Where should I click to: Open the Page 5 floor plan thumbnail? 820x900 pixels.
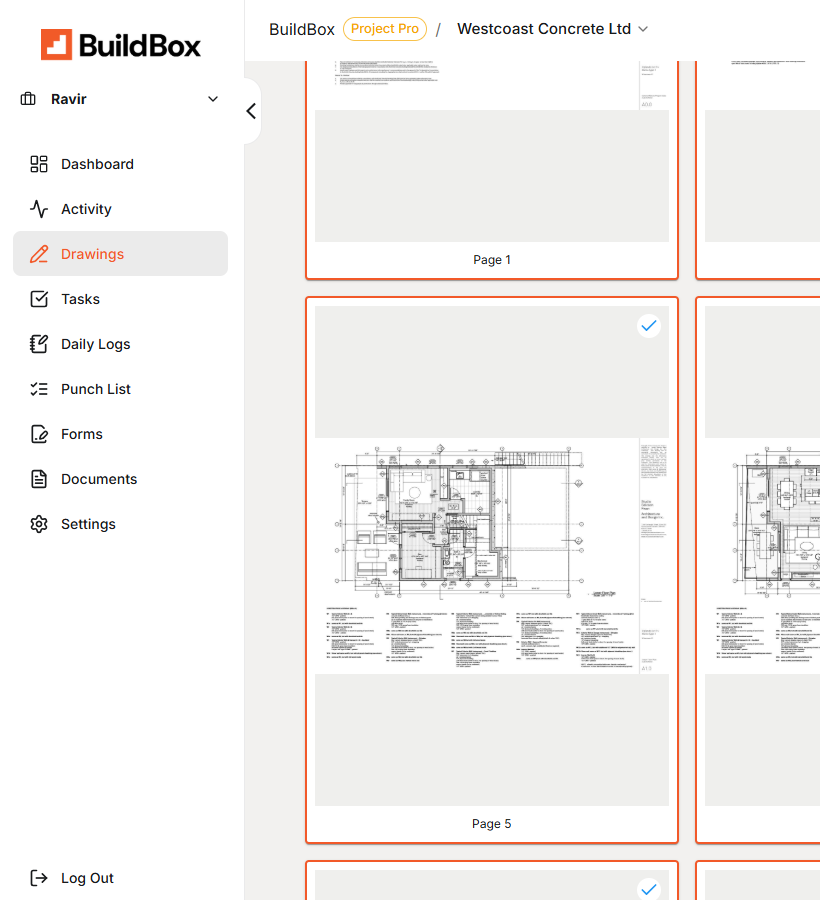(492, 556)
